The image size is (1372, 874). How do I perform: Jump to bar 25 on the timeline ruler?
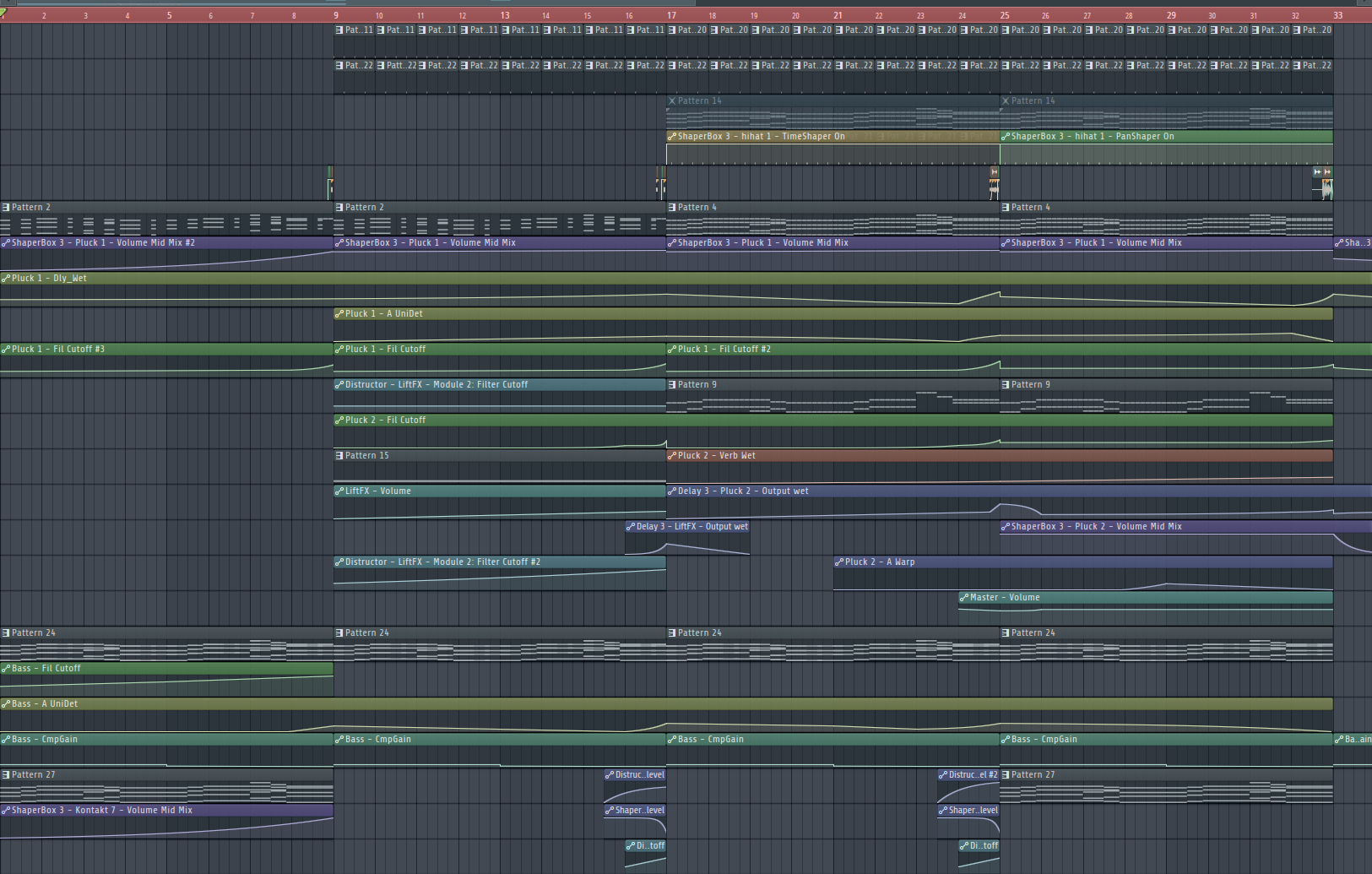click(1005, 15)
